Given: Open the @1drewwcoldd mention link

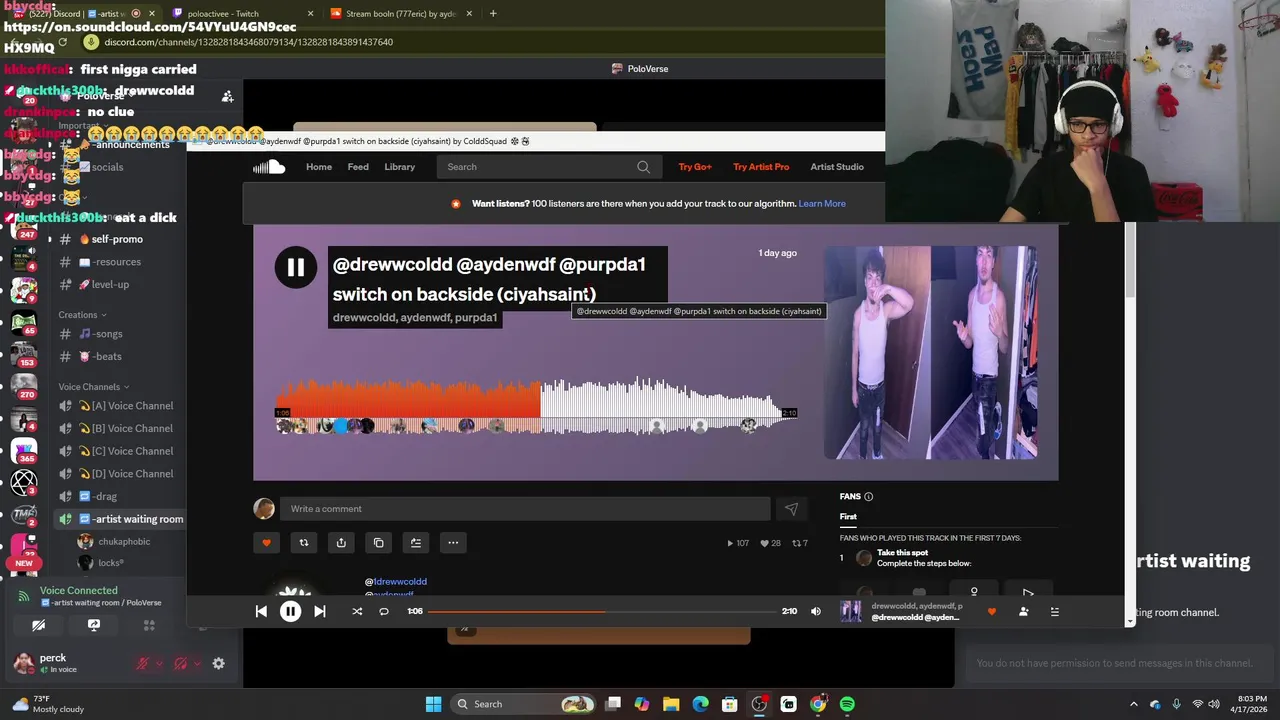Looking at the screenshot, I should tap(396, 582).
